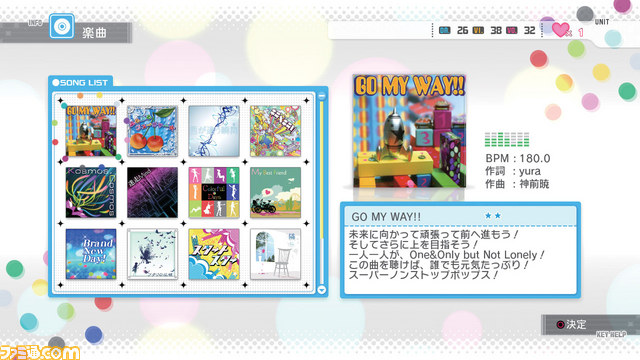The image size is (640, 360).
Task: Open the 楽曲 header label
Action: 94,33
